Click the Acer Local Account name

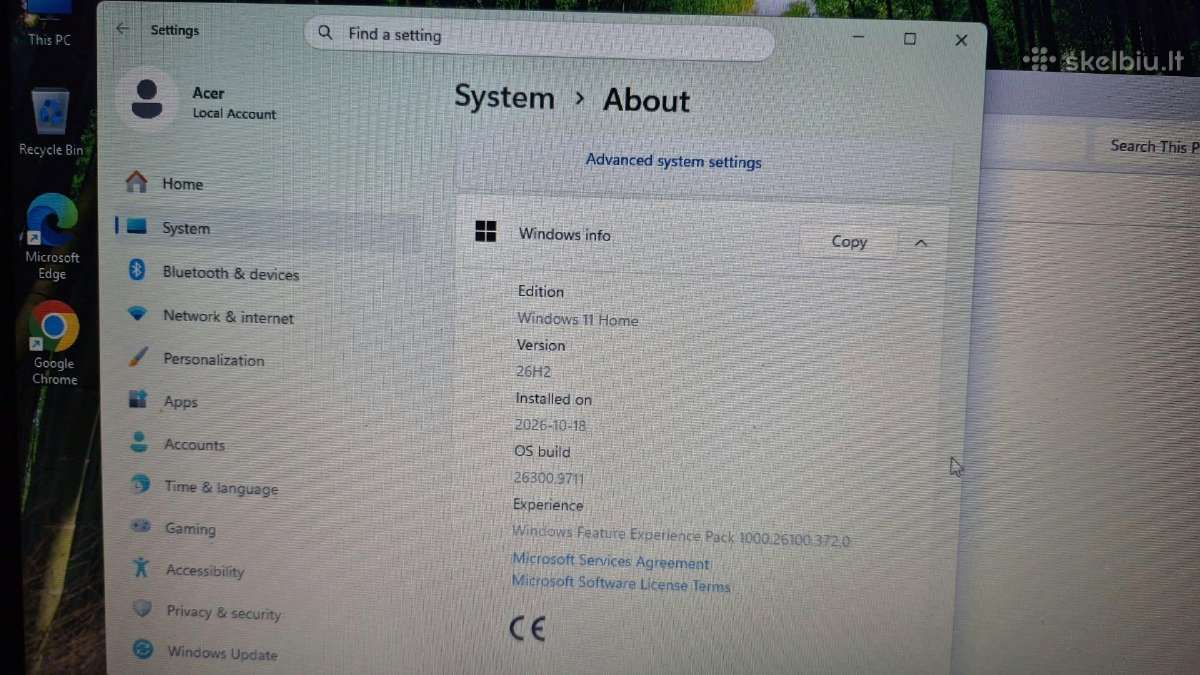coord(234,103)
